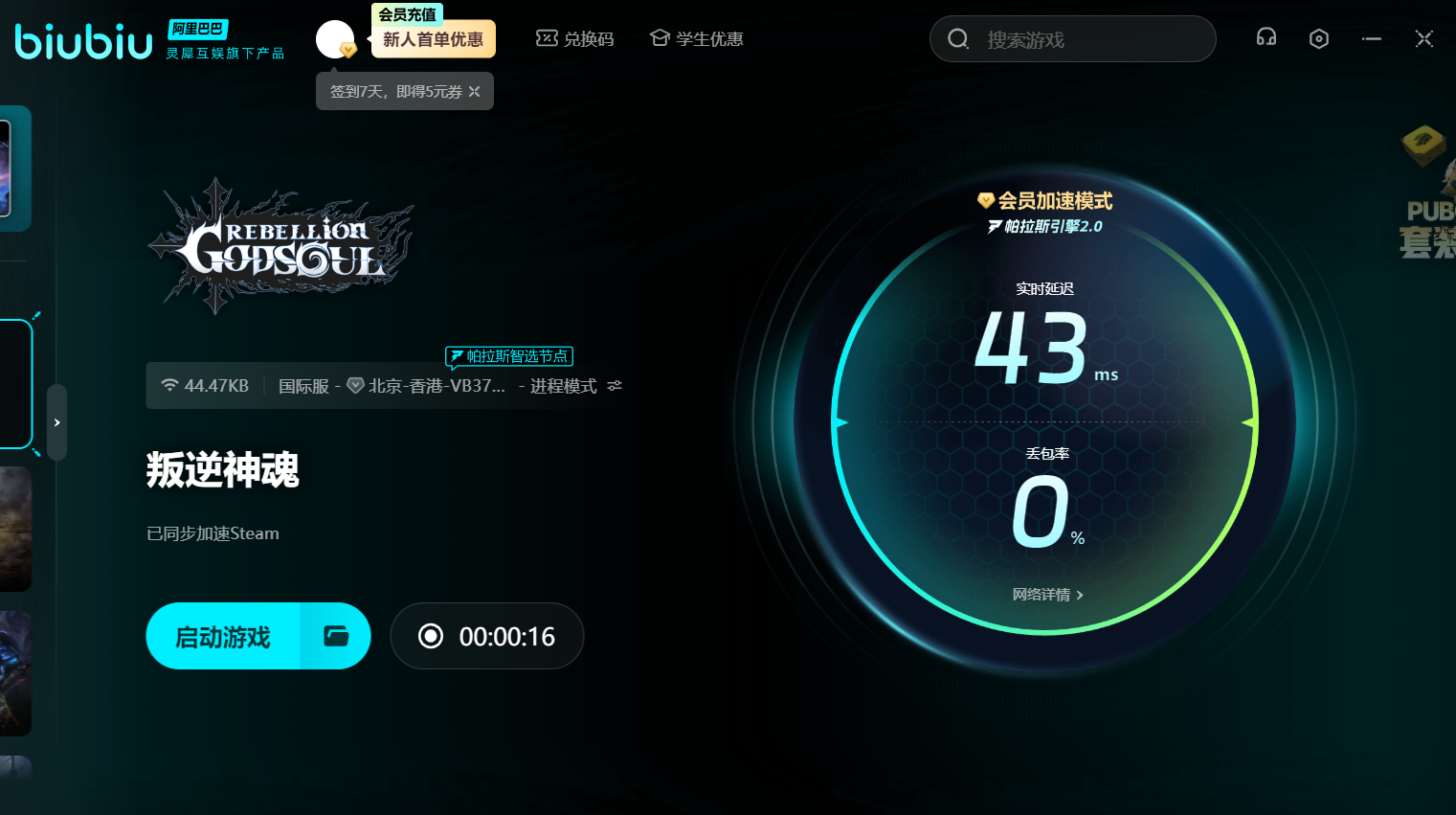Open the 学生优惠 student discount page
1456x815 pixels.
[697, 38]
